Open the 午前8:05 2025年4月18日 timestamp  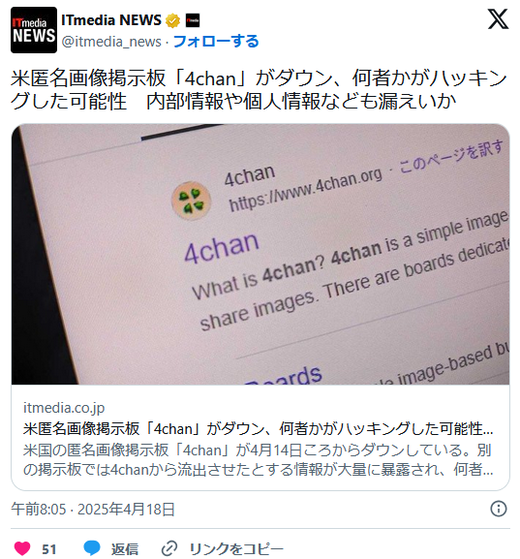coord(93,509)
